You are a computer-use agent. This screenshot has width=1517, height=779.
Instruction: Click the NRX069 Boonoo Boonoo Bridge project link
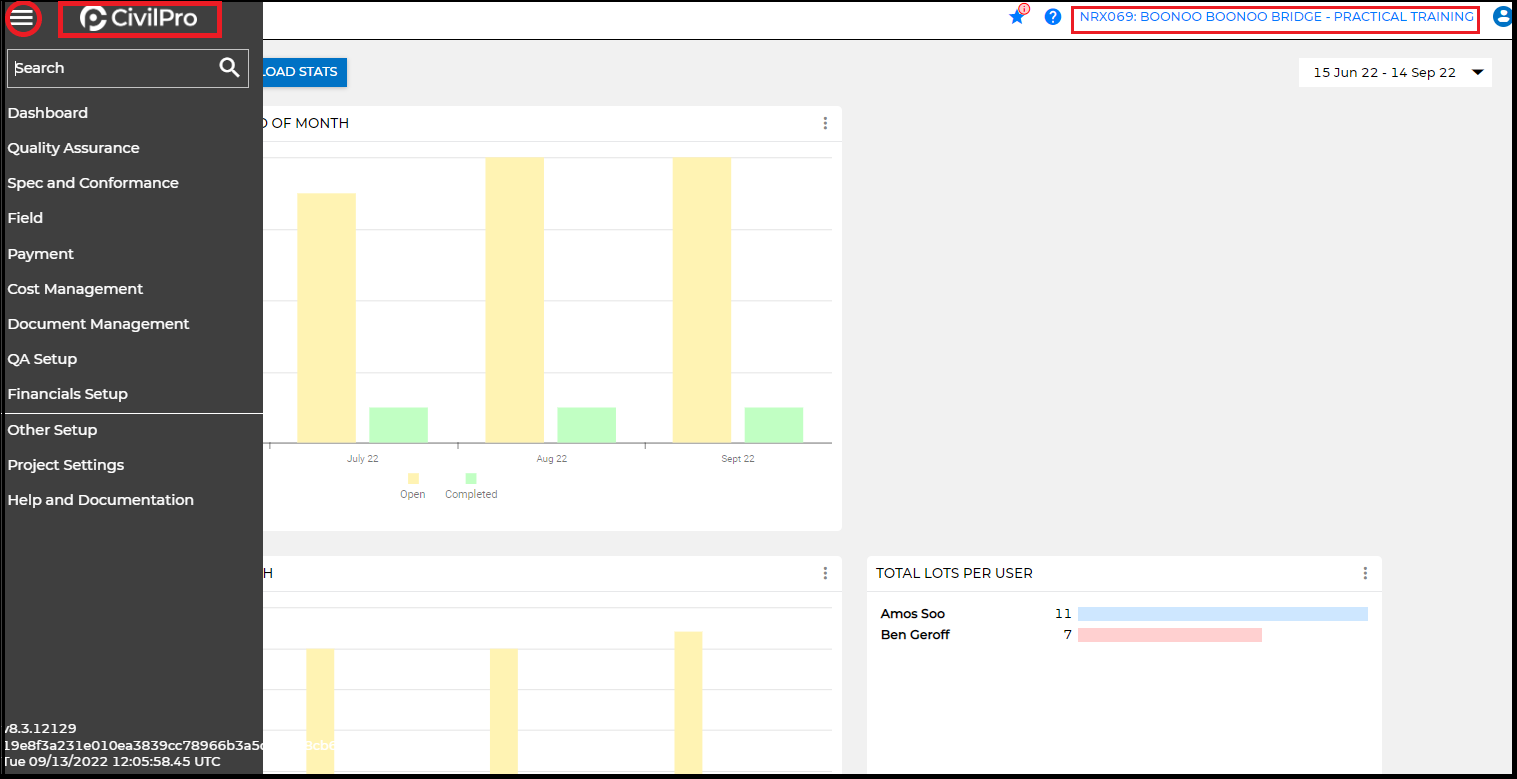[1275, 17]
